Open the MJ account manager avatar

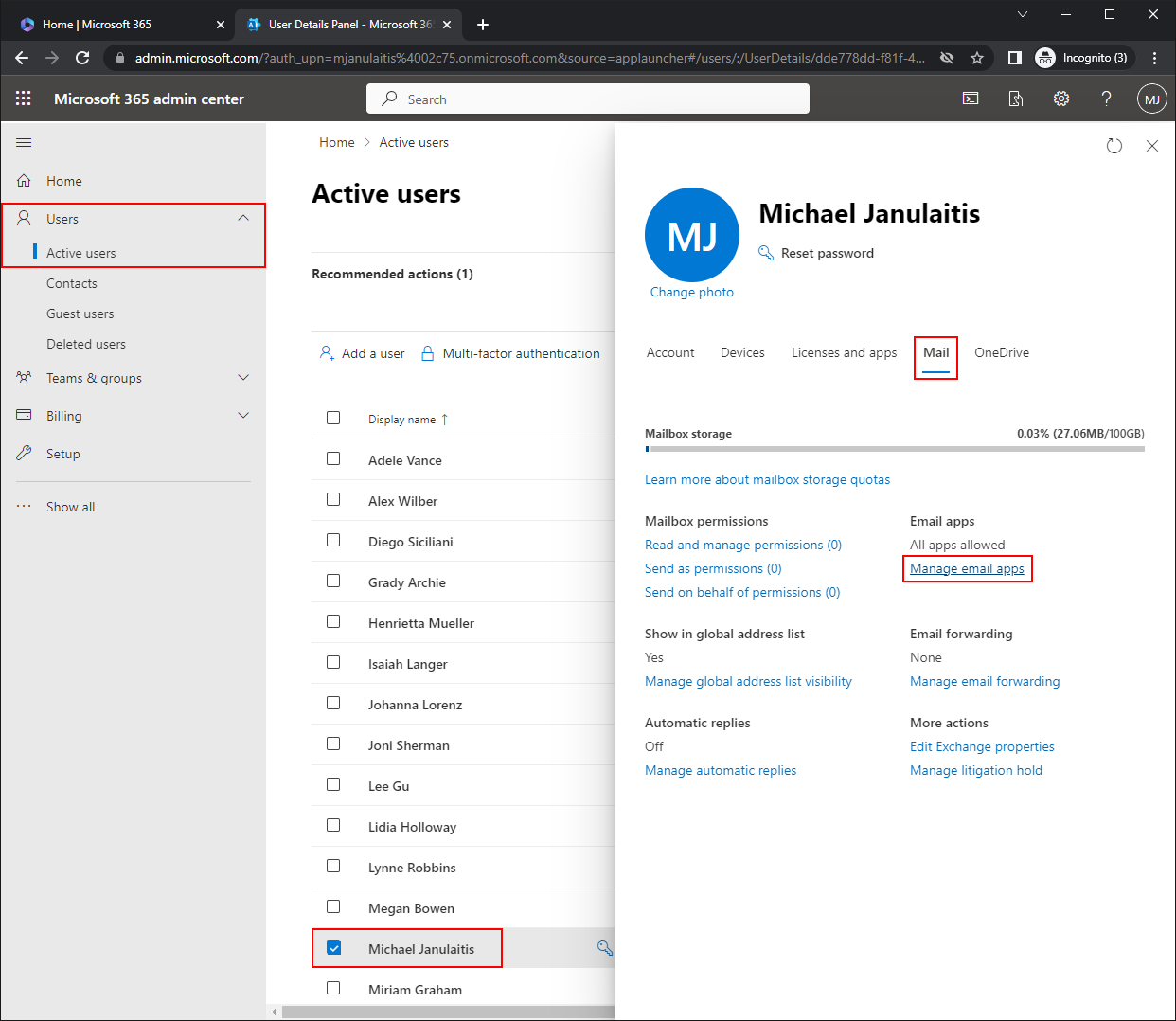[x=1151, y=99]
